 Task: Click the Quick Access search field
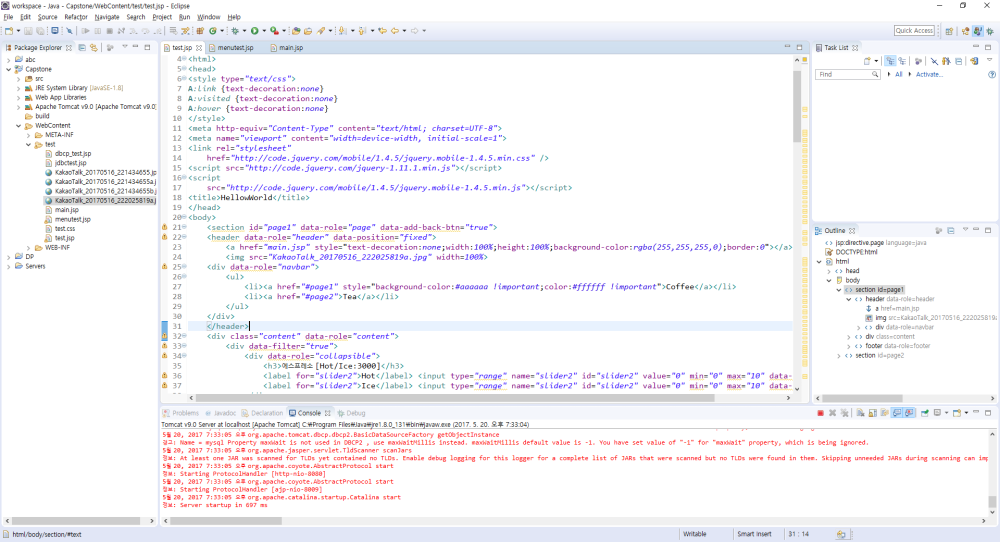point(914,31)
